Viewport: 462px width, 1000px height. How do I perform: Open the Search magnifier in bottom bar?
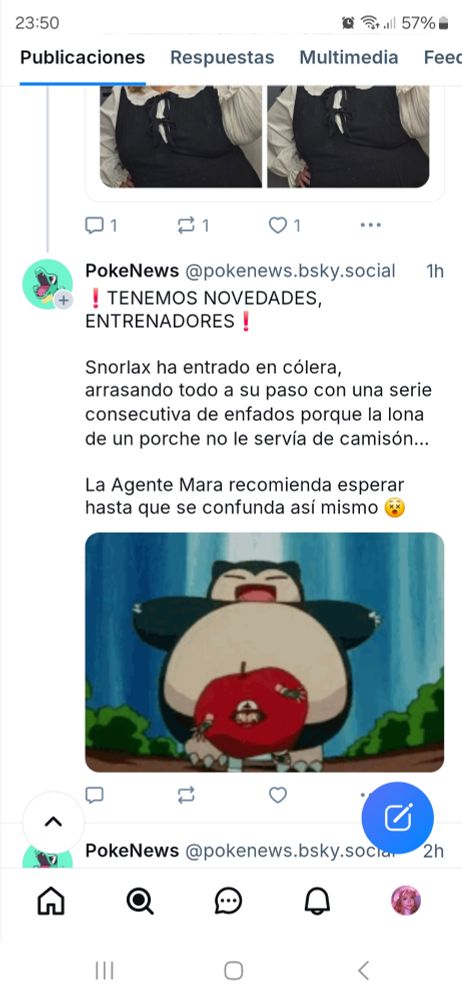point(140,901)
